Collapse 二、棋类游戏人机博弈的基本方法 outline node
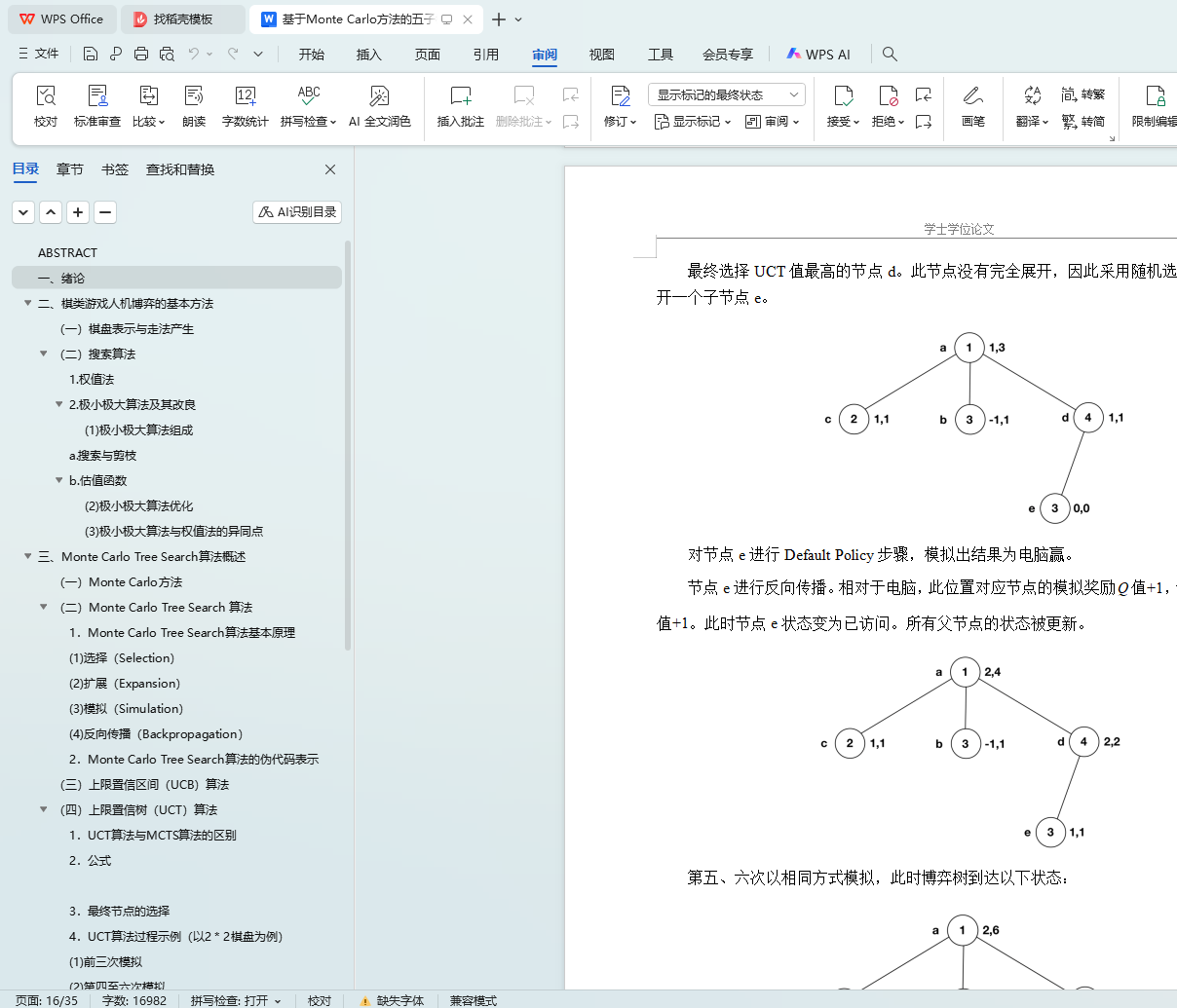This screenshot has width=1177, height=1008. click(x=28, y=303)
